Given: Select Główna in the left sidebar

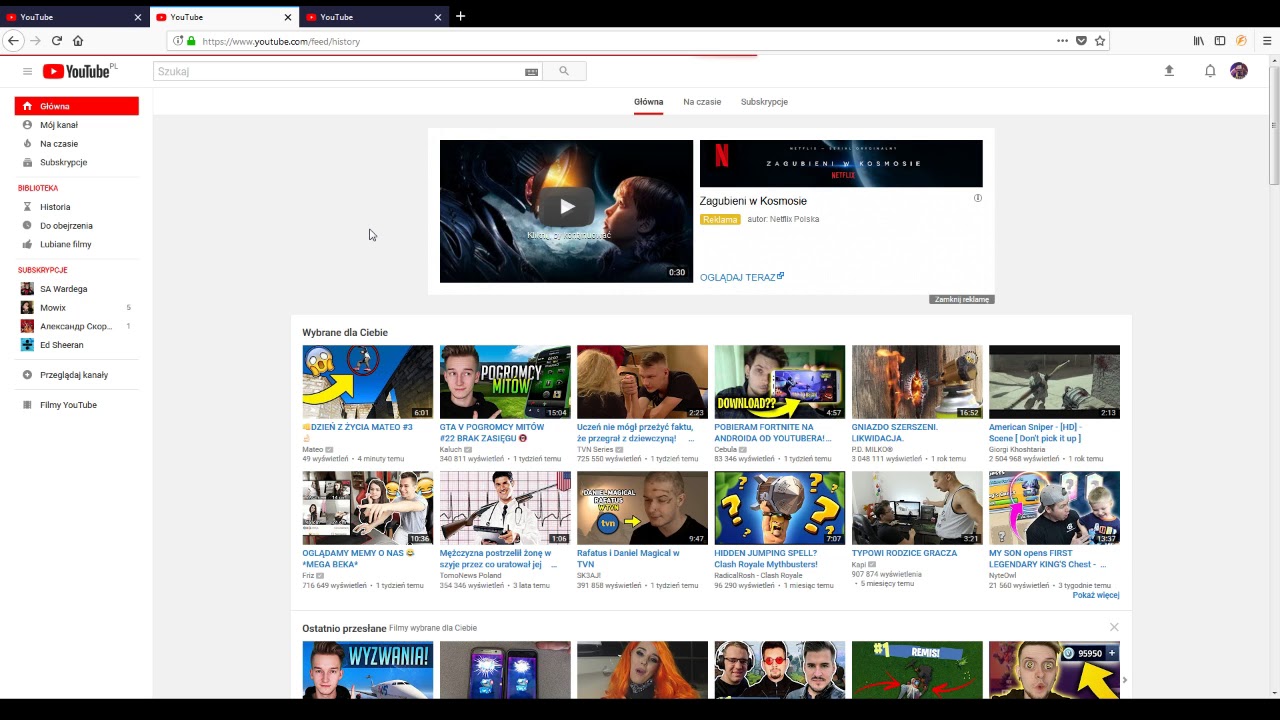Looking at the screenshot, I should 76,106.
